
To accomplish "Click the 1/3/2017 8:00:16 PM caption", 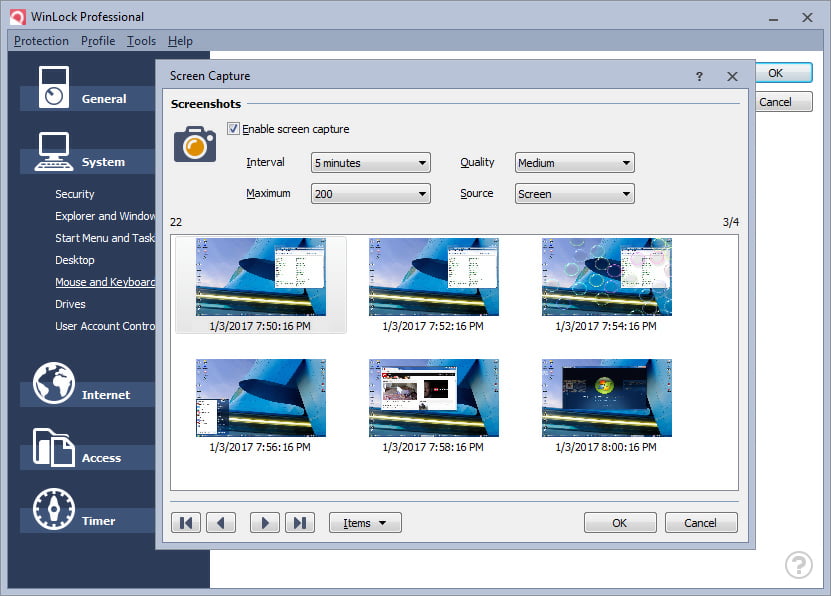I will [606, 447].
